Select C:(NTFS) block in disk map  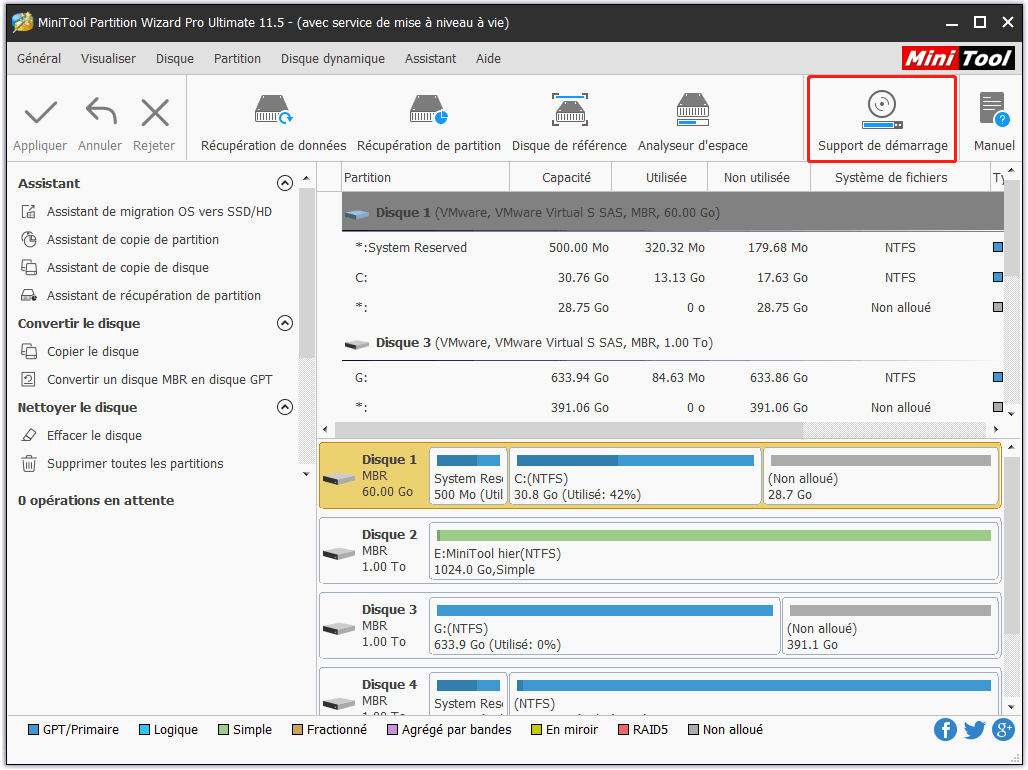635,476
